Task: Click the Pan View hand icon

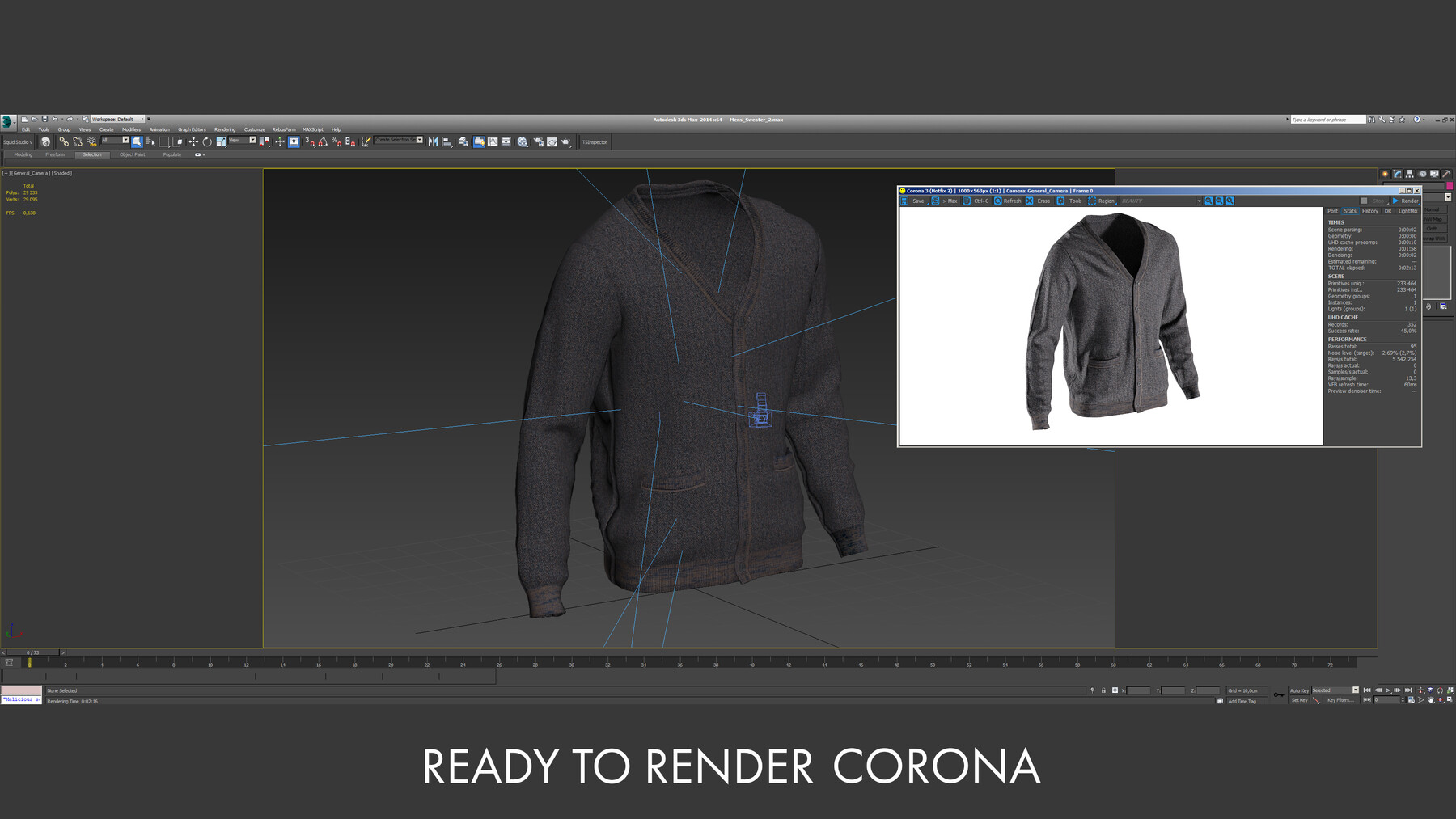Action: pos(1431,700)
